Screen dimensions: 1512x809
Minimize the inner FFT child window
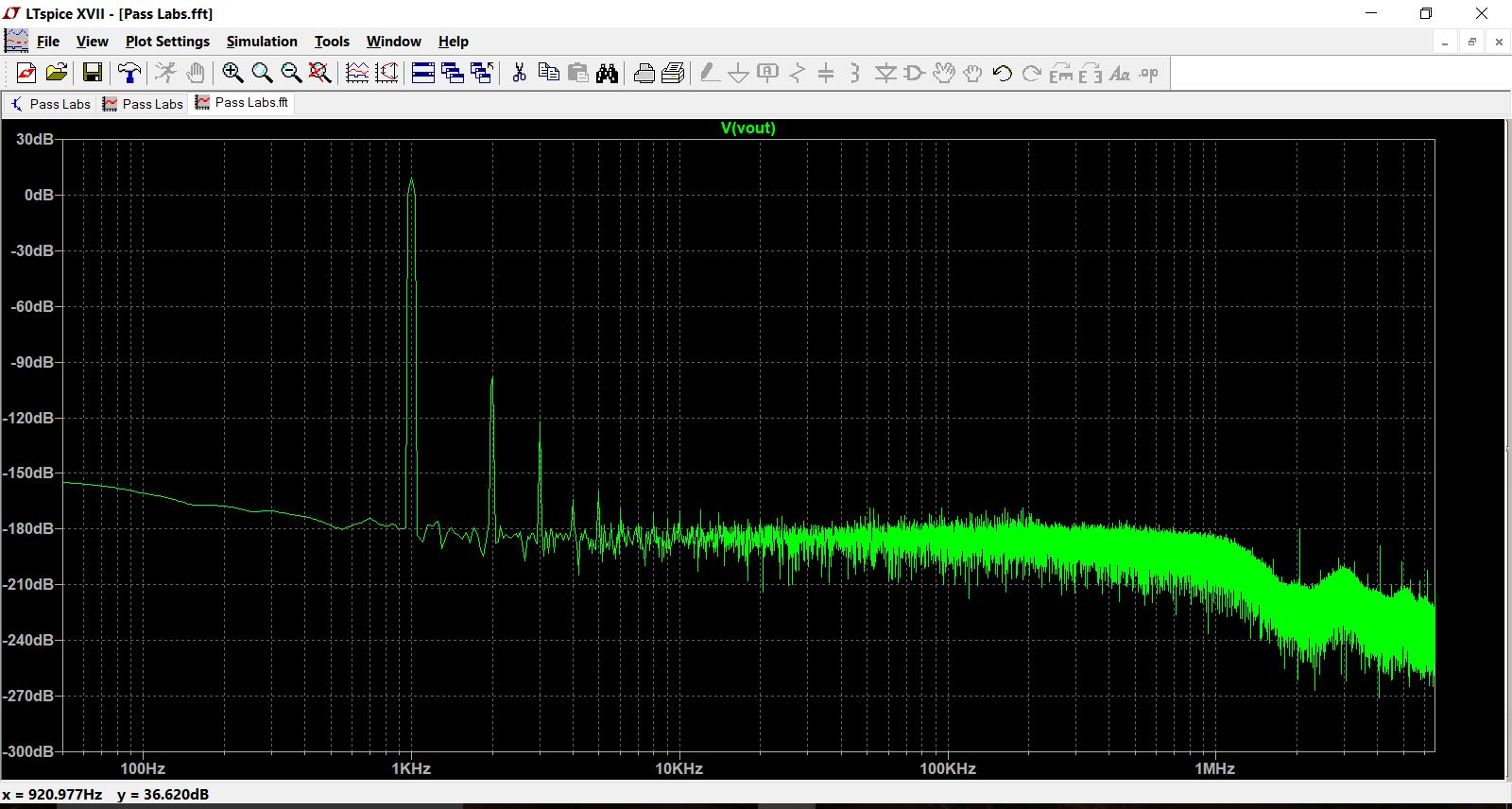pyautogui.click(x=1445, y=42)
